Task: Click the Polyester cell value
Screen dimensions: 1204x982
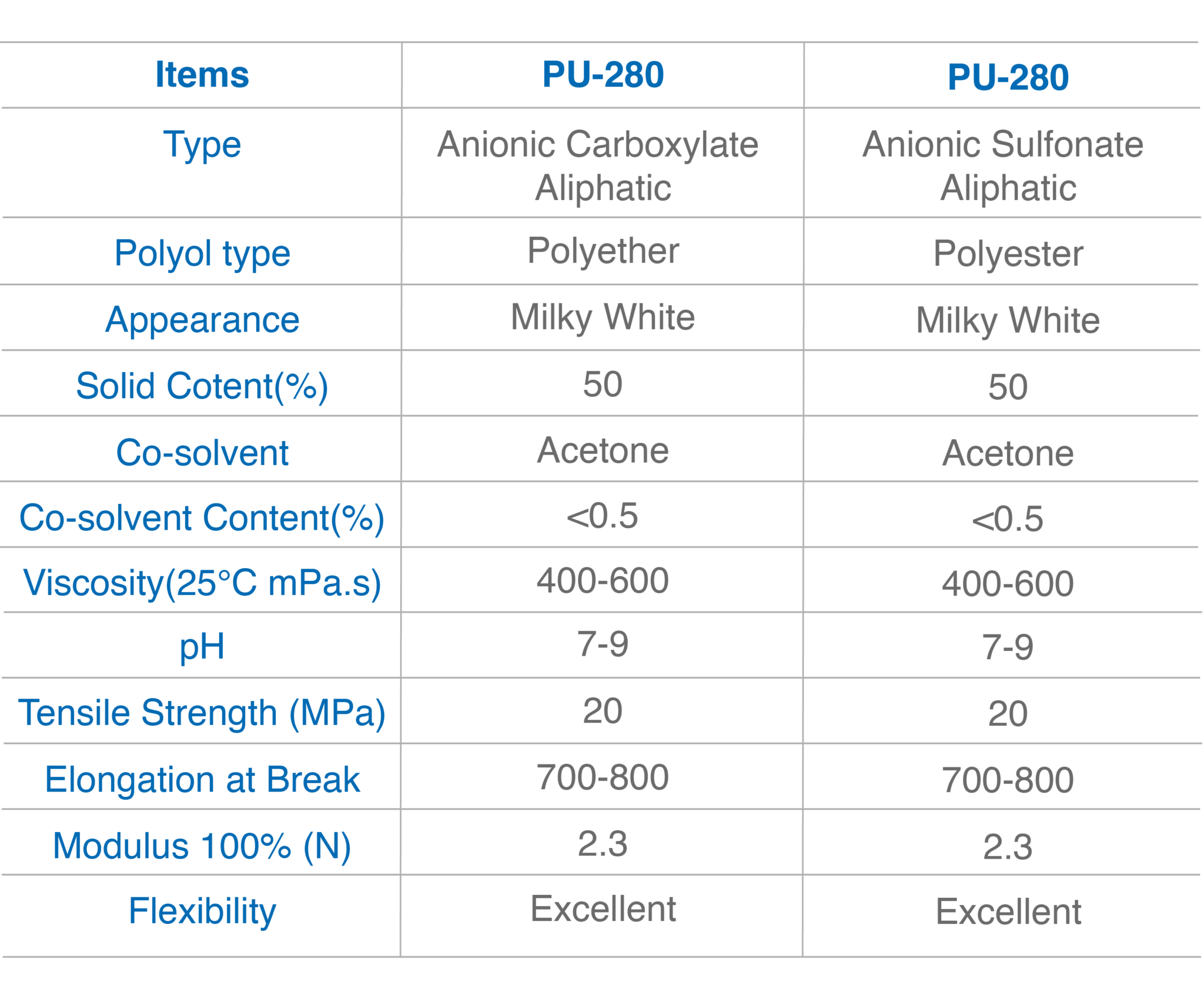Action: tap(1008, 253)
